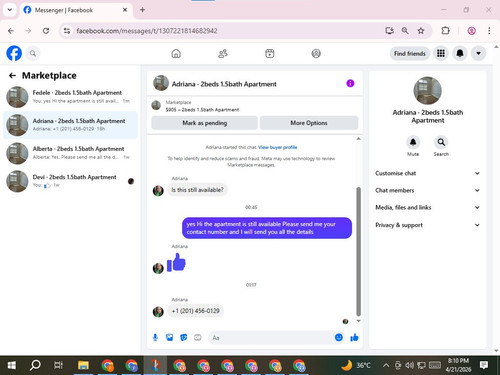
Task: Open the Friends icon in top navigation
Action: [223, 53]
